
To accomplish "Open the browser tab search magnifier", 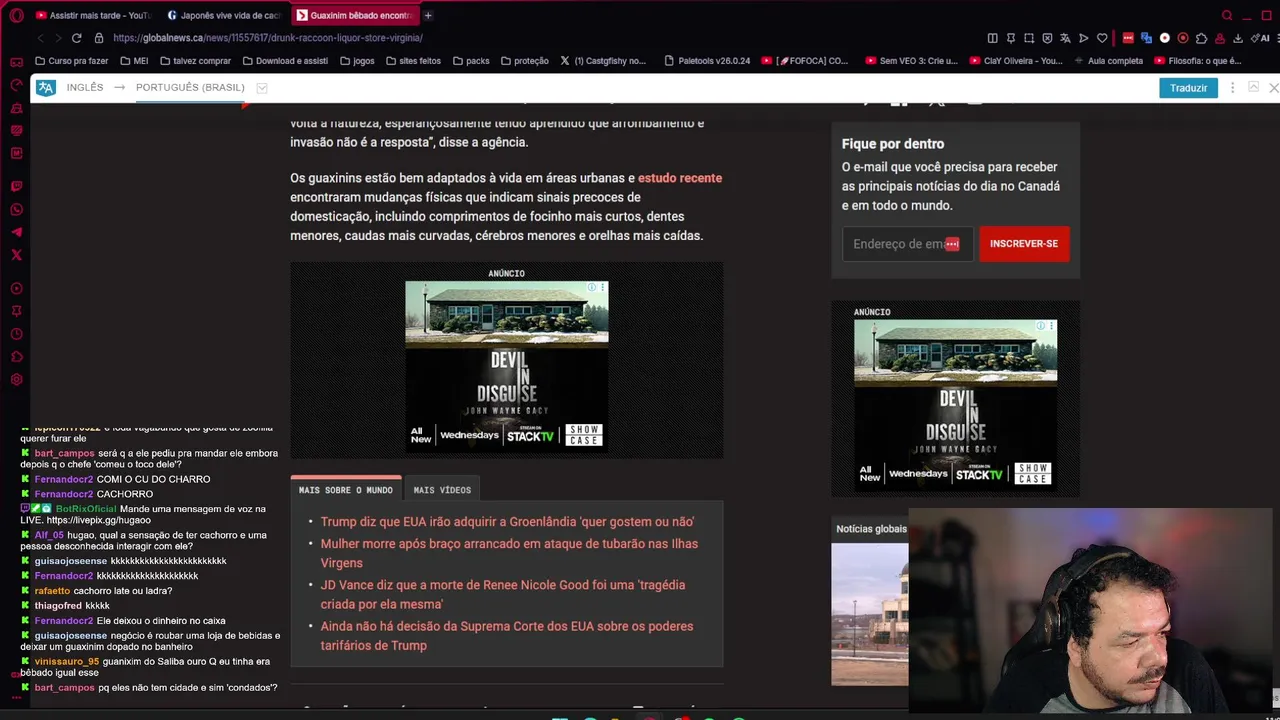I will click(x=1227, y=15).
